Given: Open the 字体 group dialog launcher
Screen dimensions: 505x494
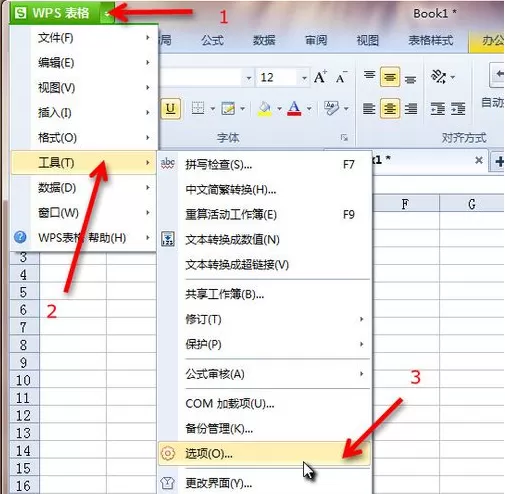Looking at the screenshot, I should point(344,137).
